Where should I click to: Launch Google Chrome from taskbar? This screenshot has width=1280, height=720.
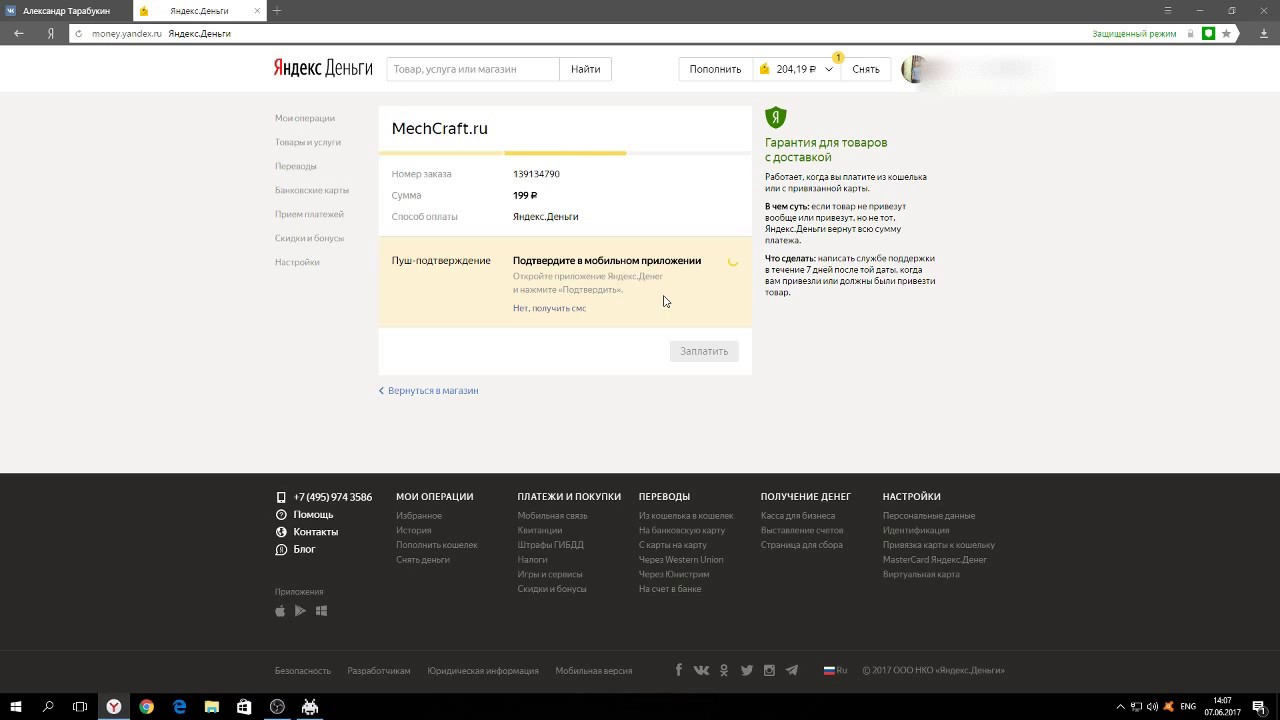tap(147, 707)
